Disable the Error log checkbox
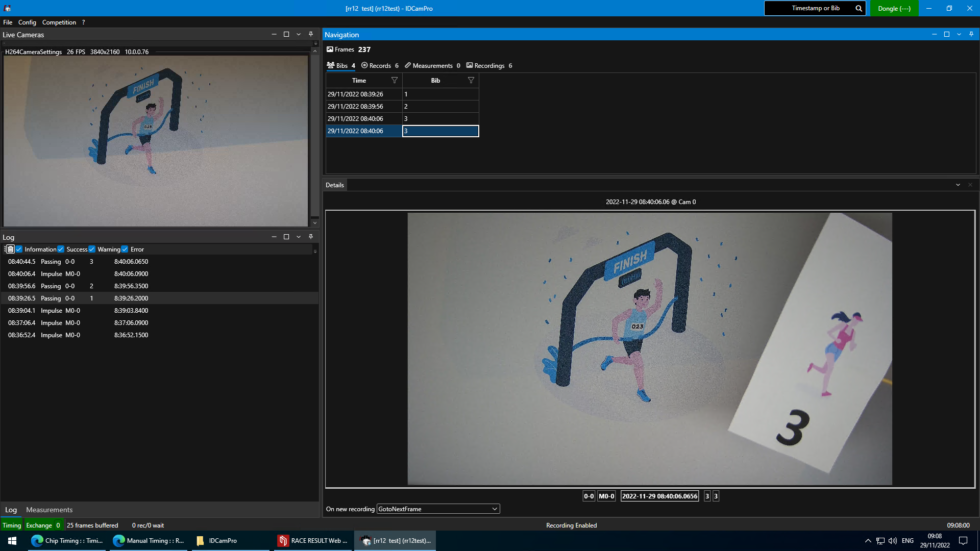 (125, 249)
